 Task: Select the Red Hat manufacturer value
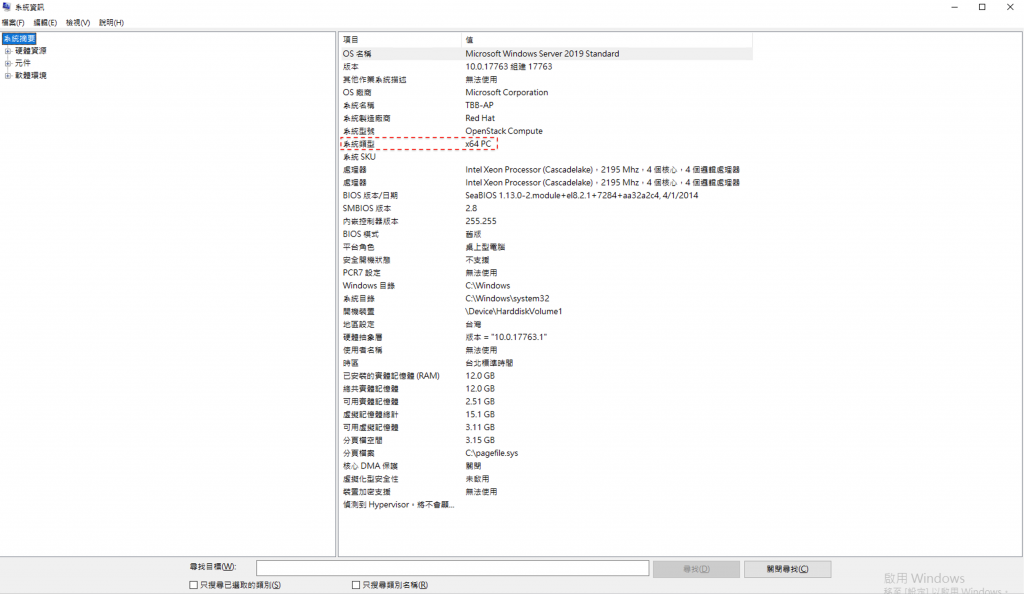pyautogui.click(x=480, y=118)
